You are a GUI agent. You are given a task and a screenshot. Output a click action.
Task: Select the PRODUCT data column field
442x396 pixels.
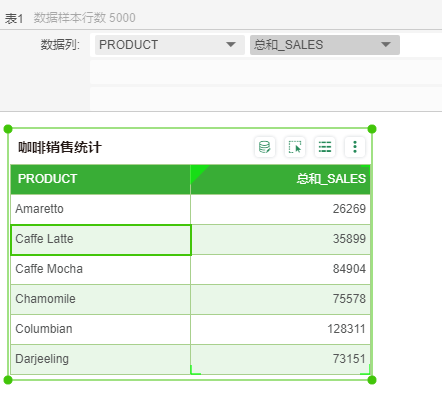pyautogui.click(x=170, y=45)
